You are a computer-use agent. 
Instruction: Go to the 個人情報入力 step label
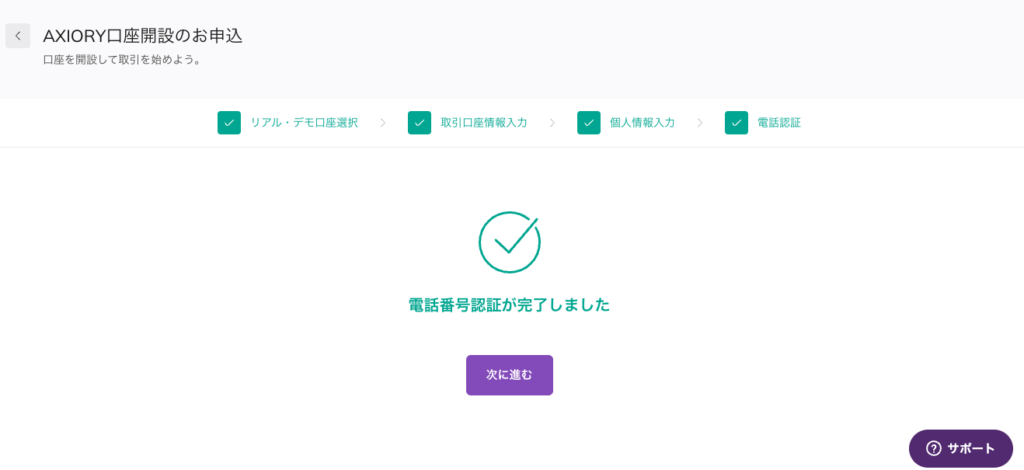pos(642,123)
